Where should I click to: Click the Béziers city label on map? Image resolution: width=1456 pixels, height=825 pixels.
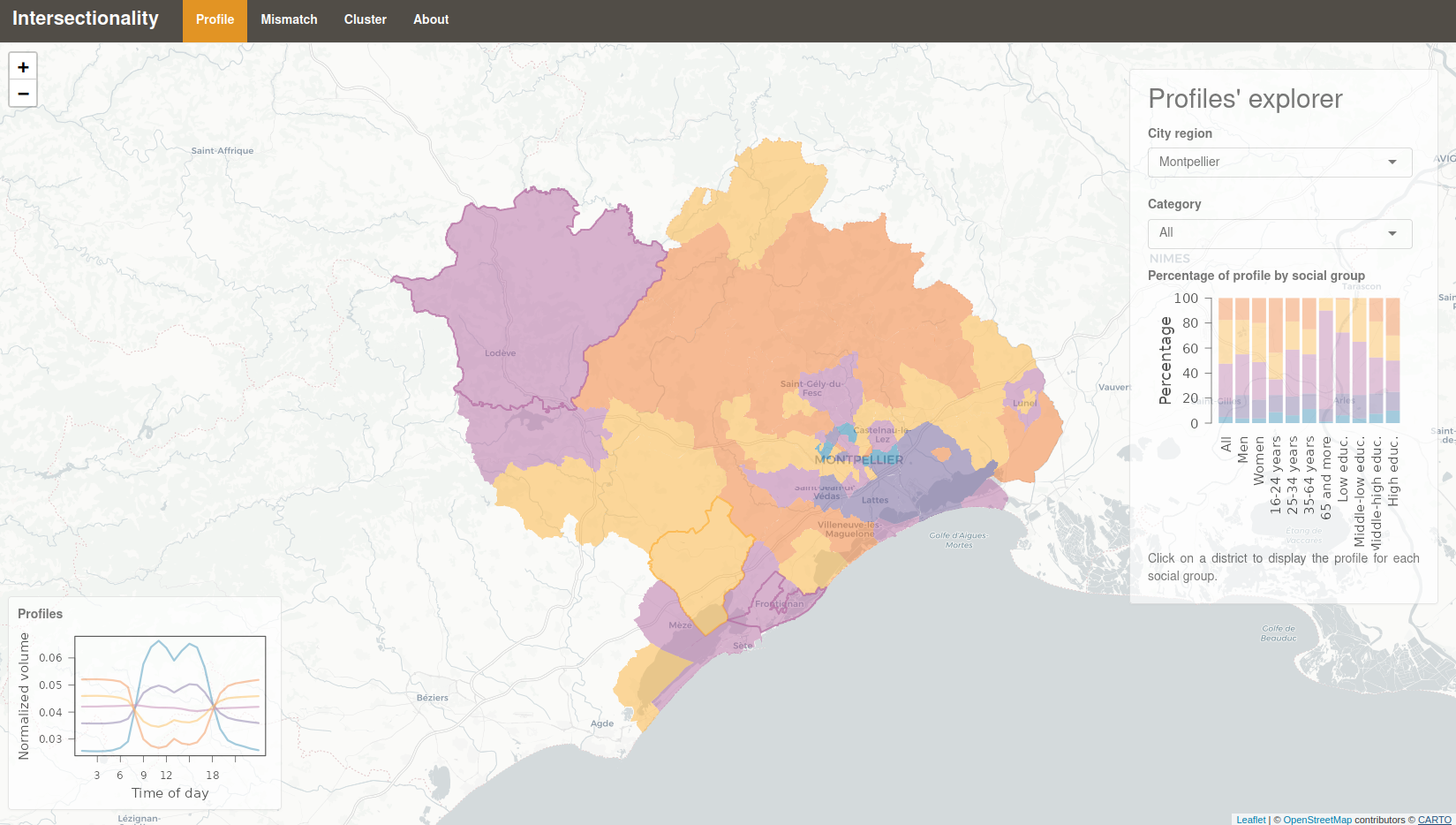pos(433,698)
